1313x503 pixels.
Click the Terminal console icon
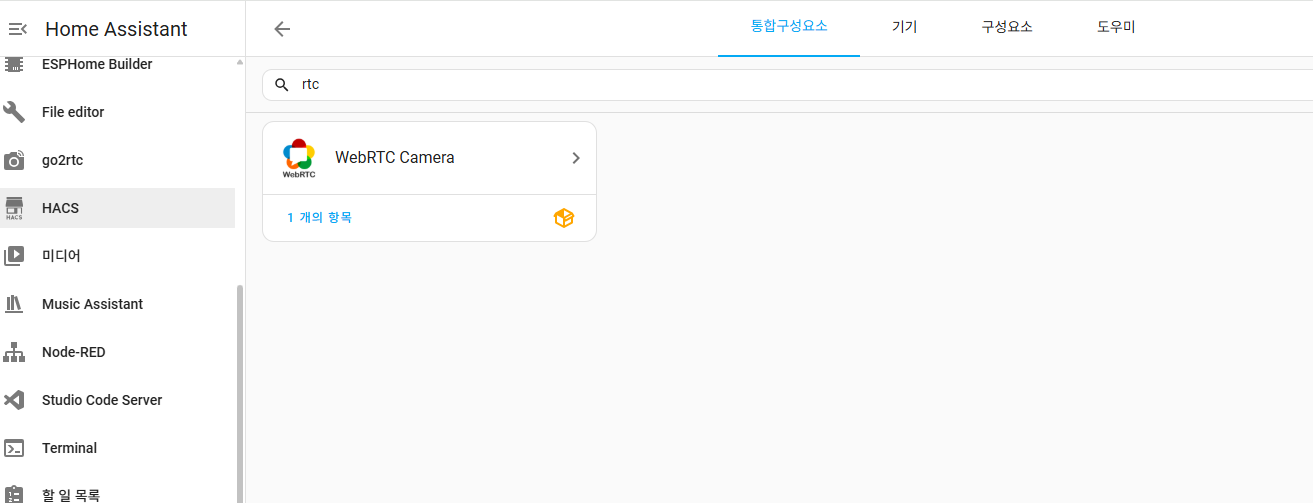(14, 448)
